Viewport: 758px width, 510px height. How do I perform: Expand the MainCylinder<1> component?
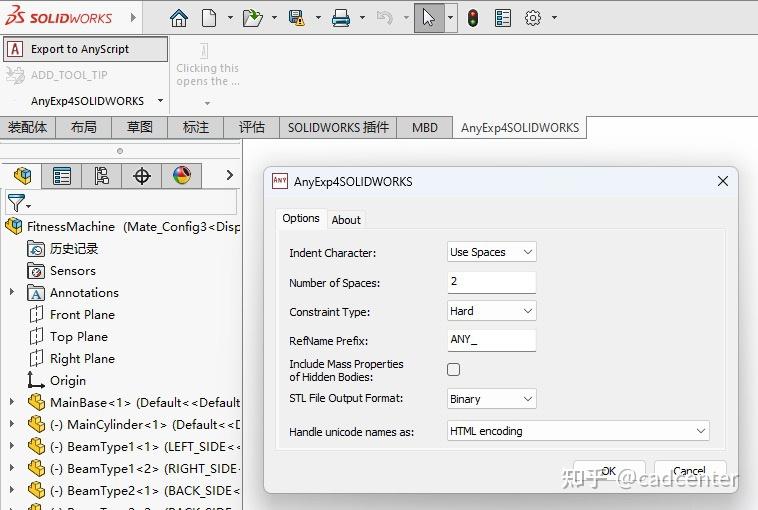tap(12, 423)
